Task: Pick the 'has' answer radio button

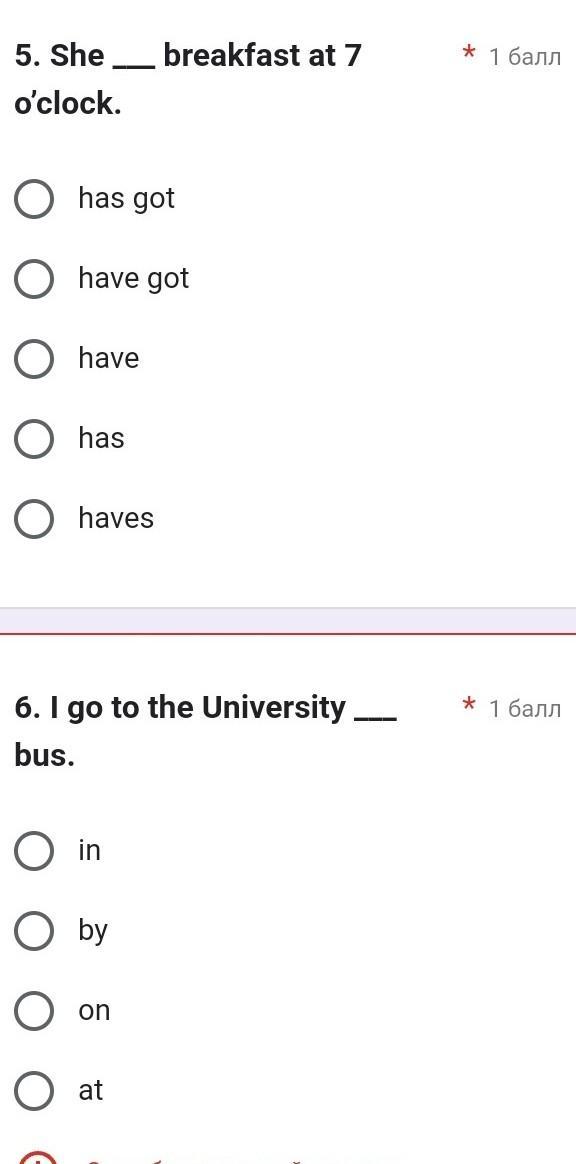Action: click(34, 439)
